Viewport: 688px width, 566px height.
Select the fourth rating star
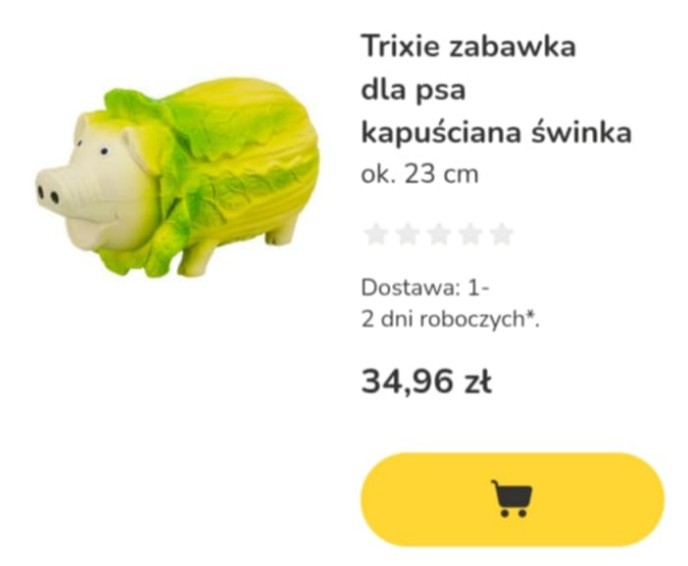(x=470, y=234)
